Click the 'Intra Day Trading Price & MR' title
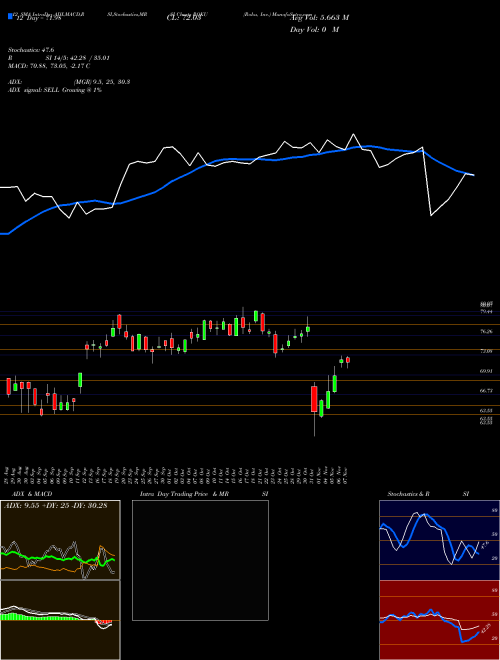The image size is (500, 660). pos(184,494)
